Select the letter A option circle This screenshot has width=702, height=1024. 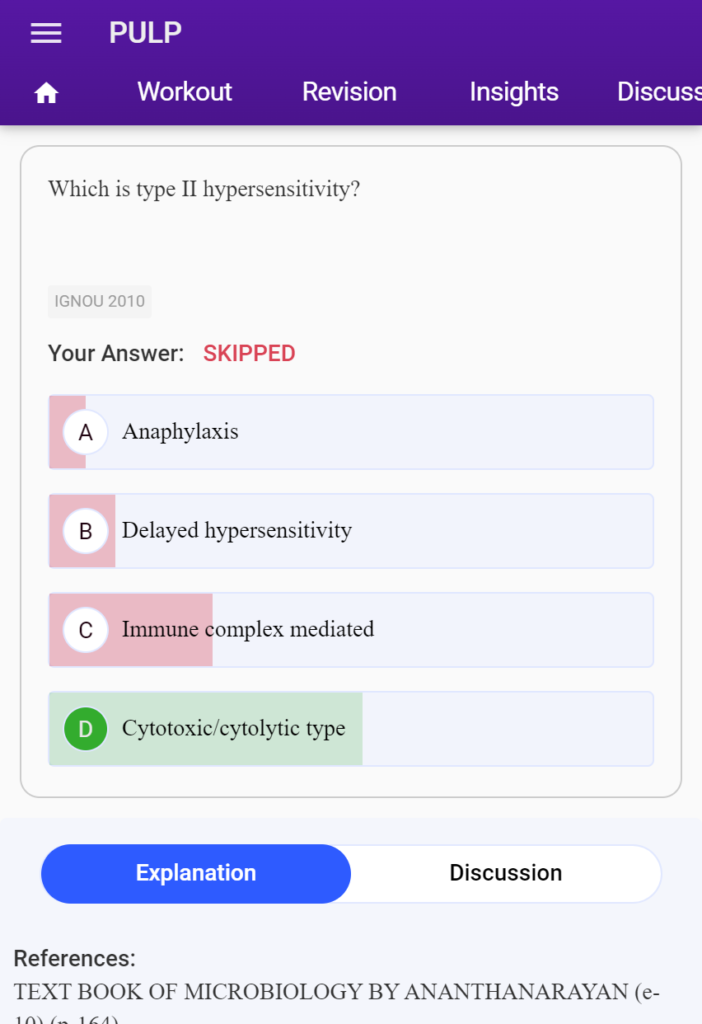[x=86, y=432]
